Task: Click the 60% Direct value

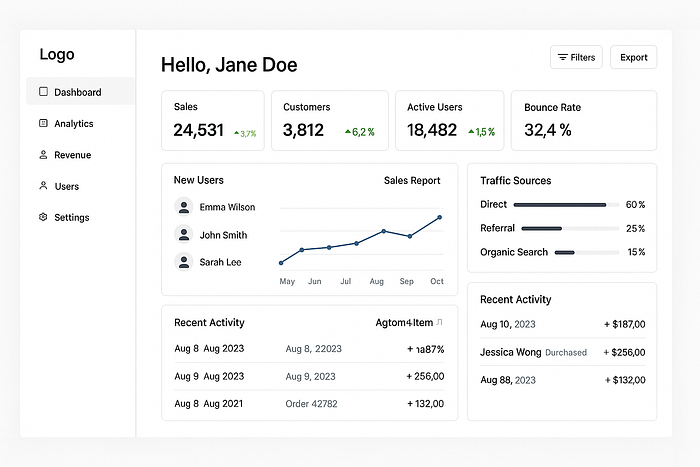Action: click(635, 204)
